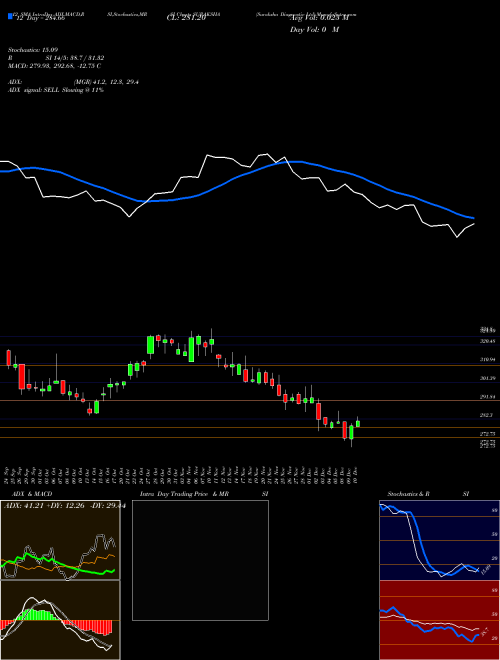Image resolution: width=500 pixels, height=660 pixels.
Task: Click the 291.84 price axis label
Action: click(487, 397)
